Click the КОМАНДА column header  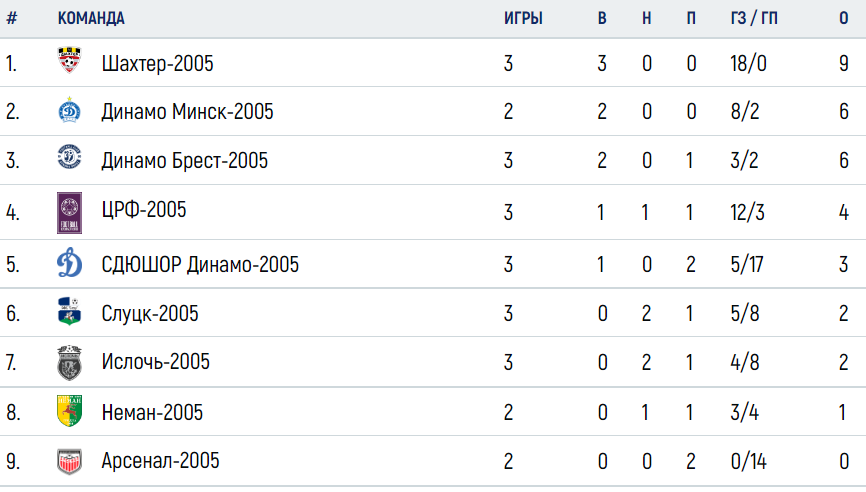(x=91, y=18)
